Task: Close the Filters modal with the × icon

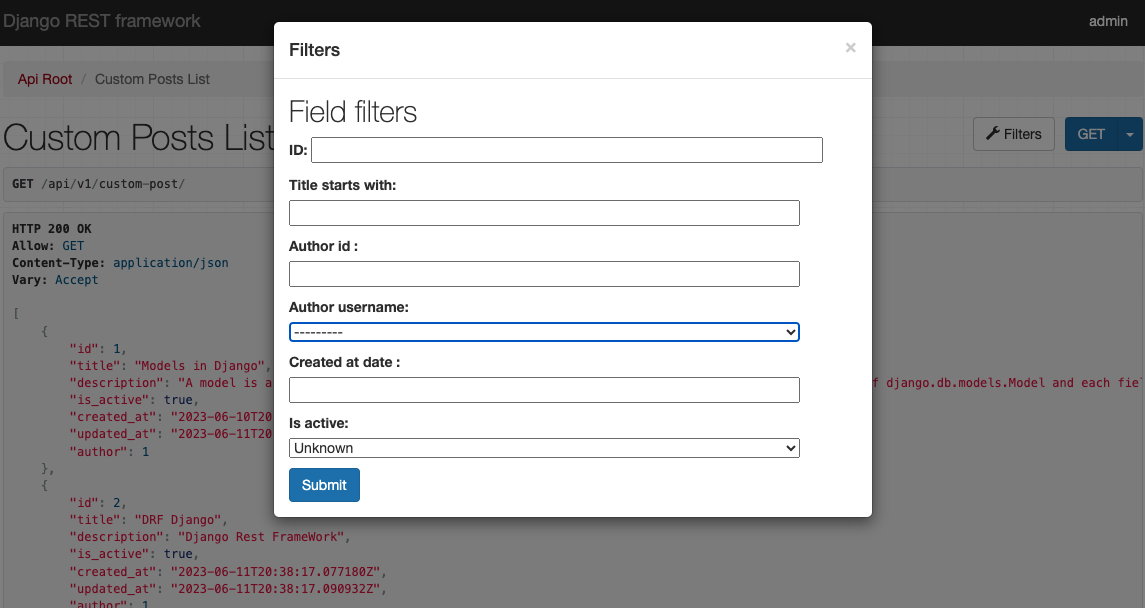Action: click(x=850, y=47)
